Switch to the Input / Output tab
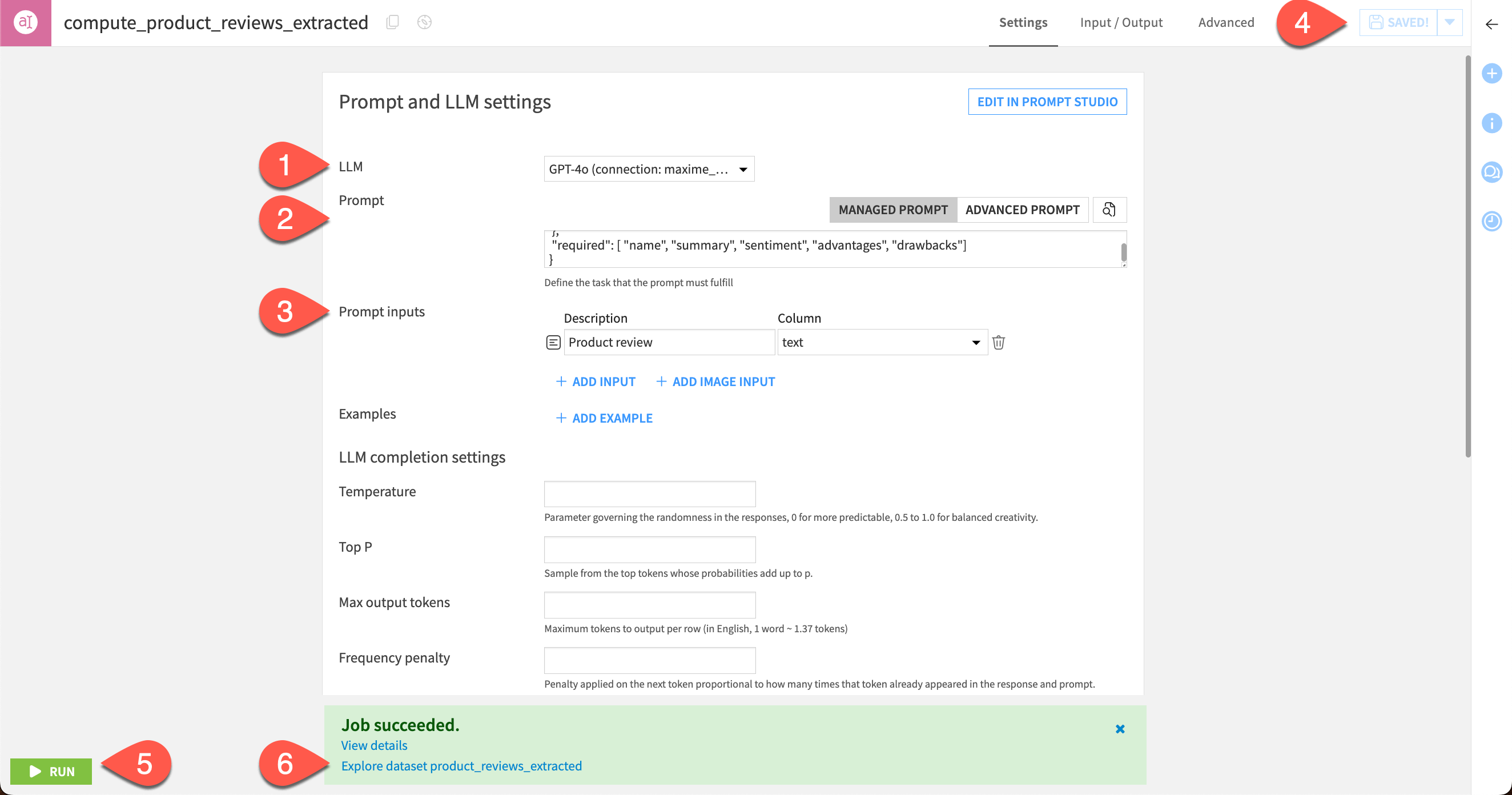Image resolution: width=1512 pixels, height=795 pixels. 1120,22
